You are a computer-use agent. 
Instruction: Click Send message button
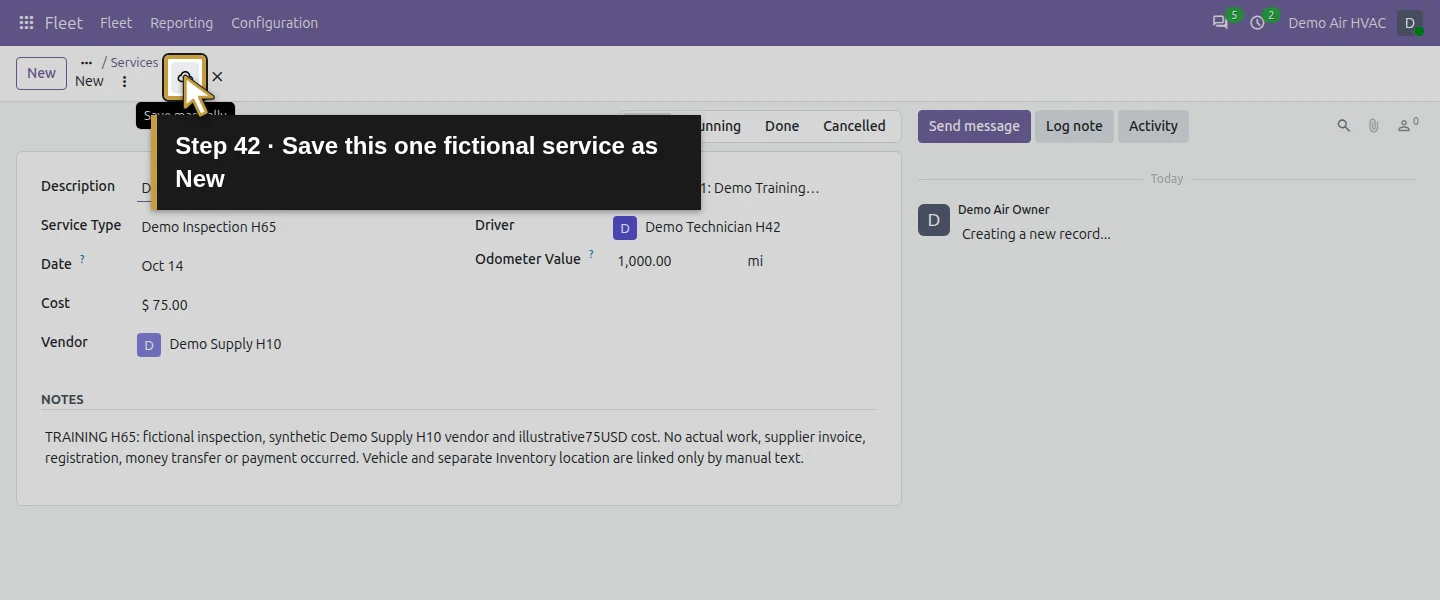(974, 126)
